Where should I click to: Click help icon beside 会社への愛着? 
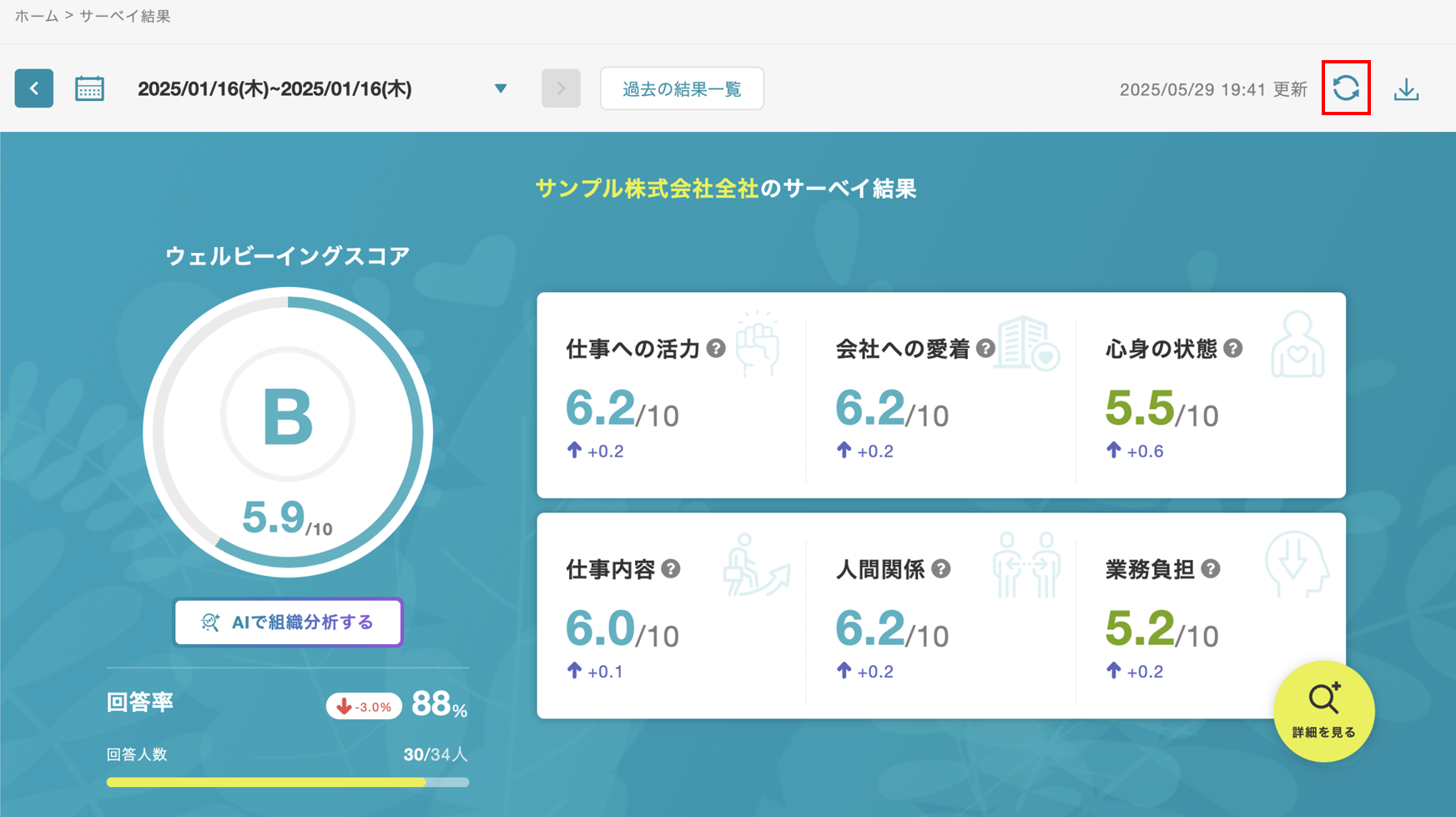[x=985, y=349]
